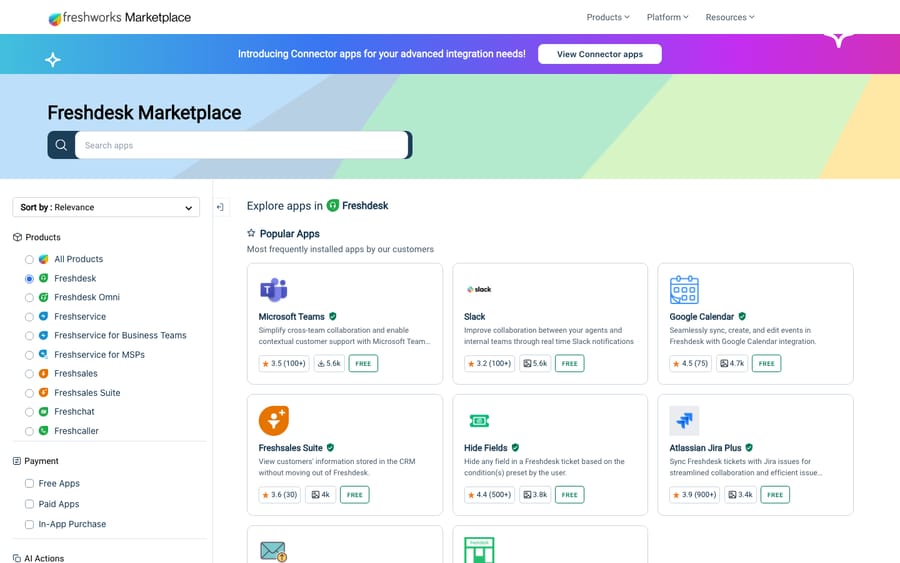This screenshot has width=900, height=563.
Task: Select the All Products radio option
Action: pyautogui.click(x=29, y=259)
